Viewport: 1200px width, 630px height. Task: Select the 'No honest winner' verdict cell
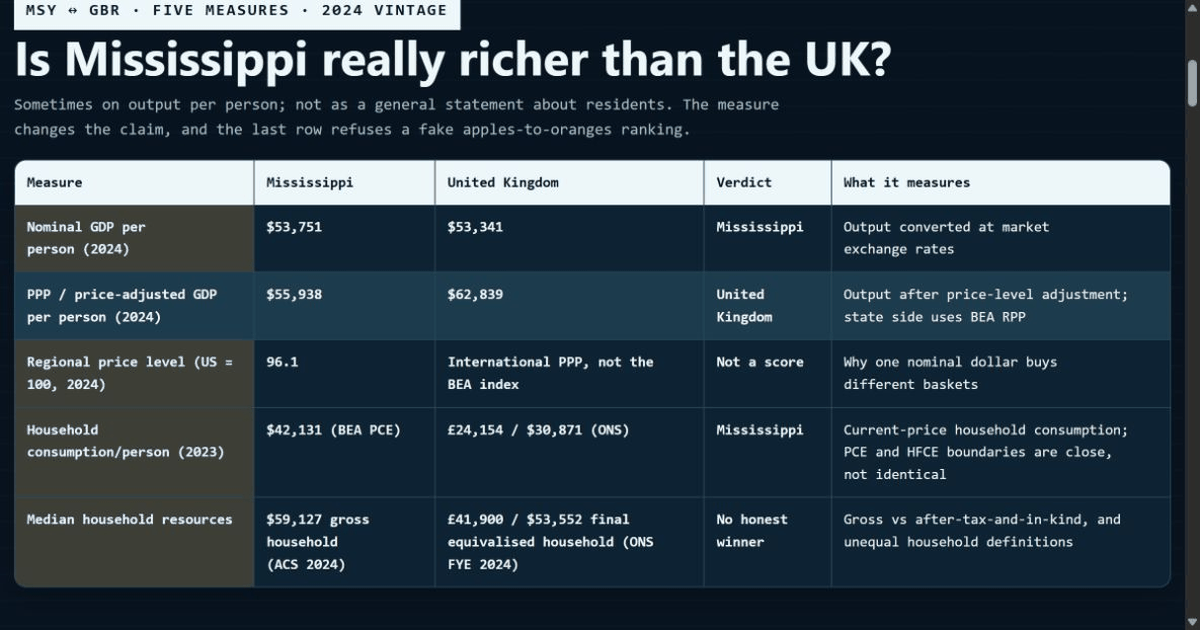(768, 542)
